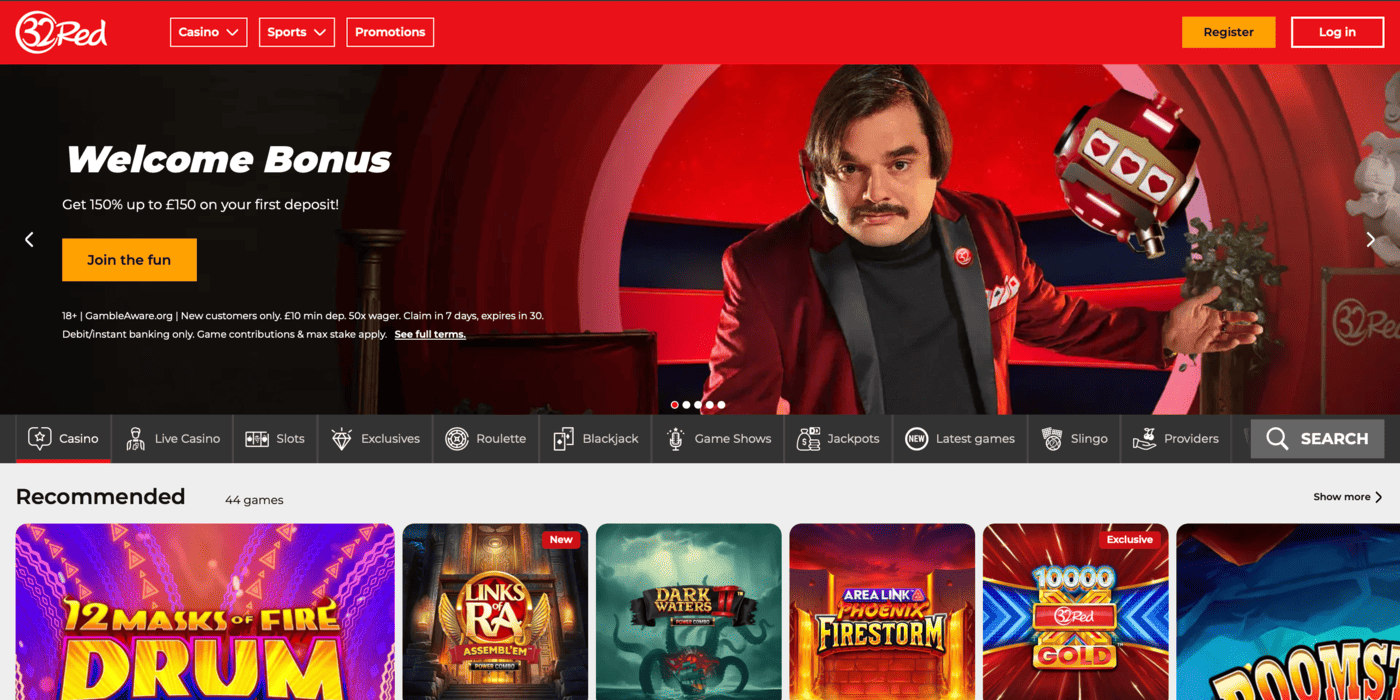This screenshot has width=1400, height=700.
Task: Switch to the Blackjack tab label
Action: 610,439
